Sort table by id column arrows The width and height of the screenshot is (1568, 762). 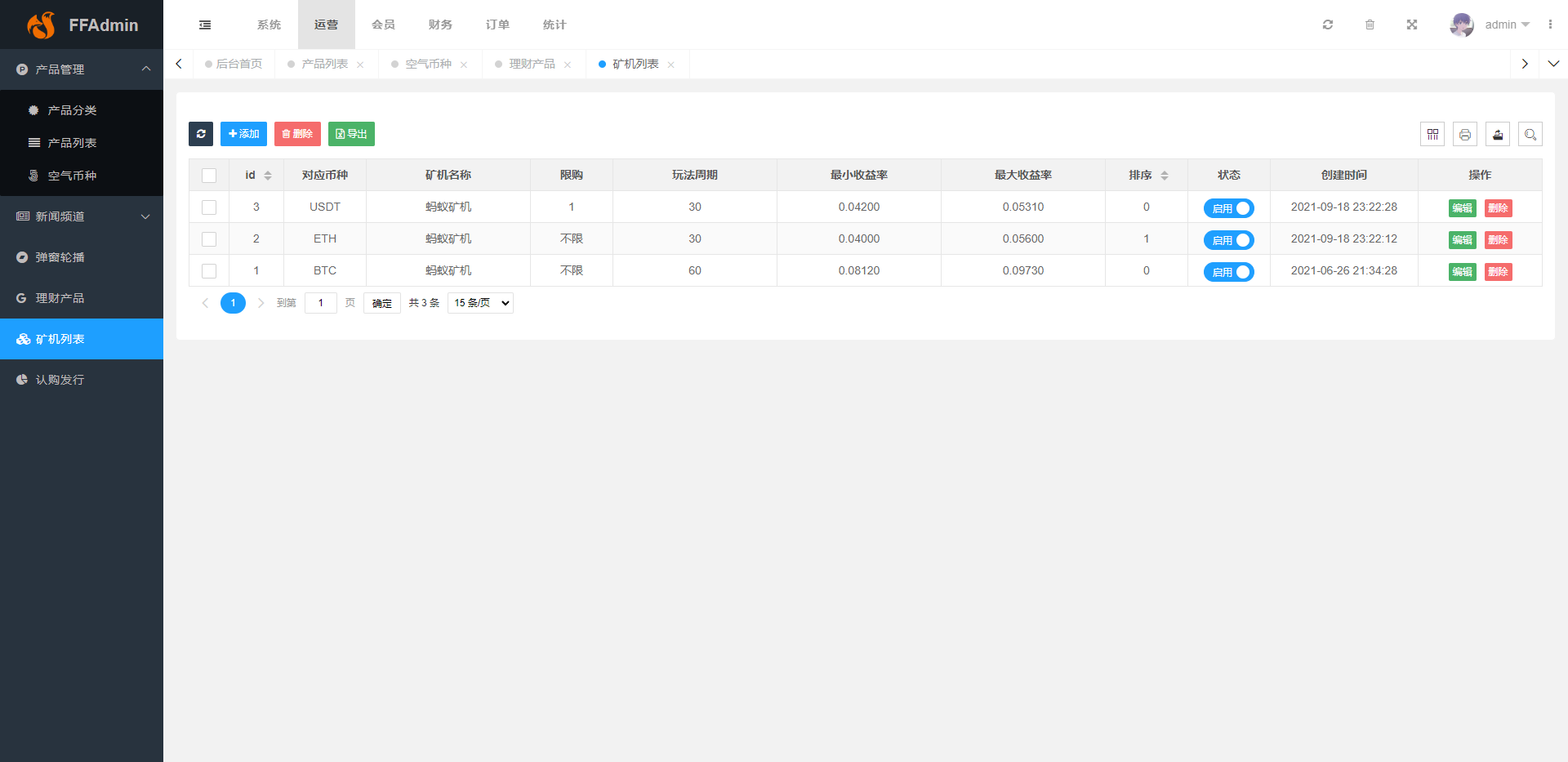(x=268, y=176)
